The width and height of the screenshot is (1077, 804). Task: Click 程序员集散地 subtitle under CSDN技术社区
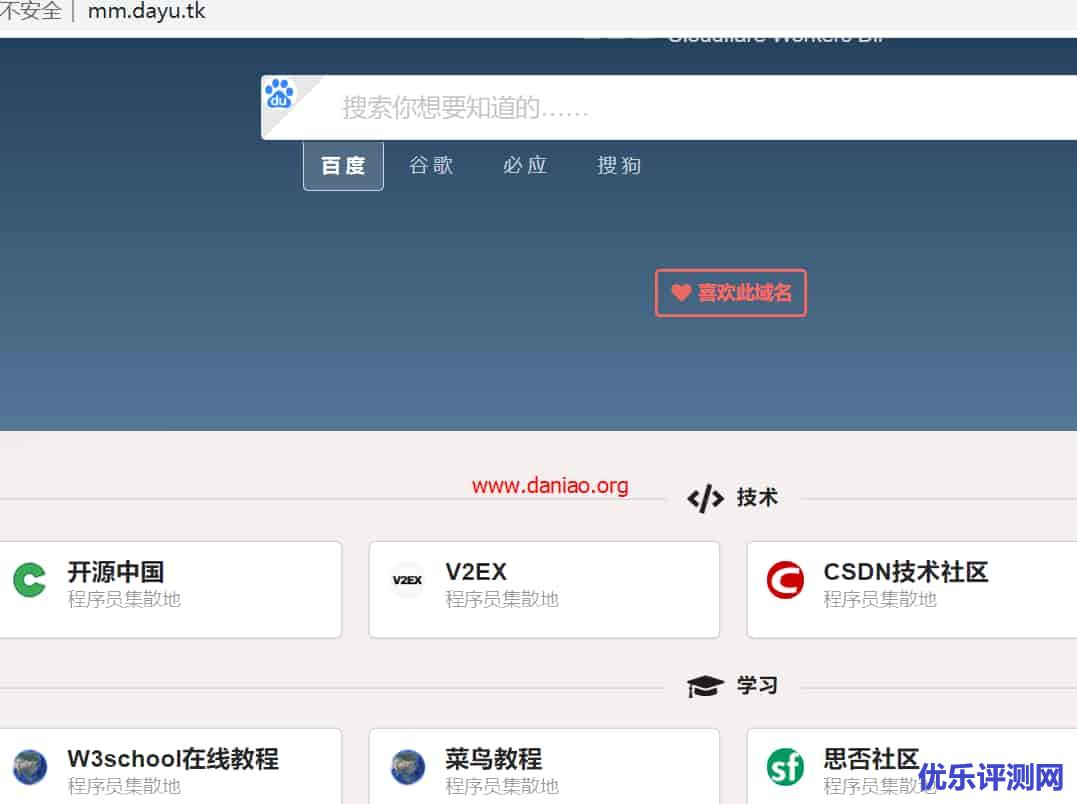coord(880,599)
